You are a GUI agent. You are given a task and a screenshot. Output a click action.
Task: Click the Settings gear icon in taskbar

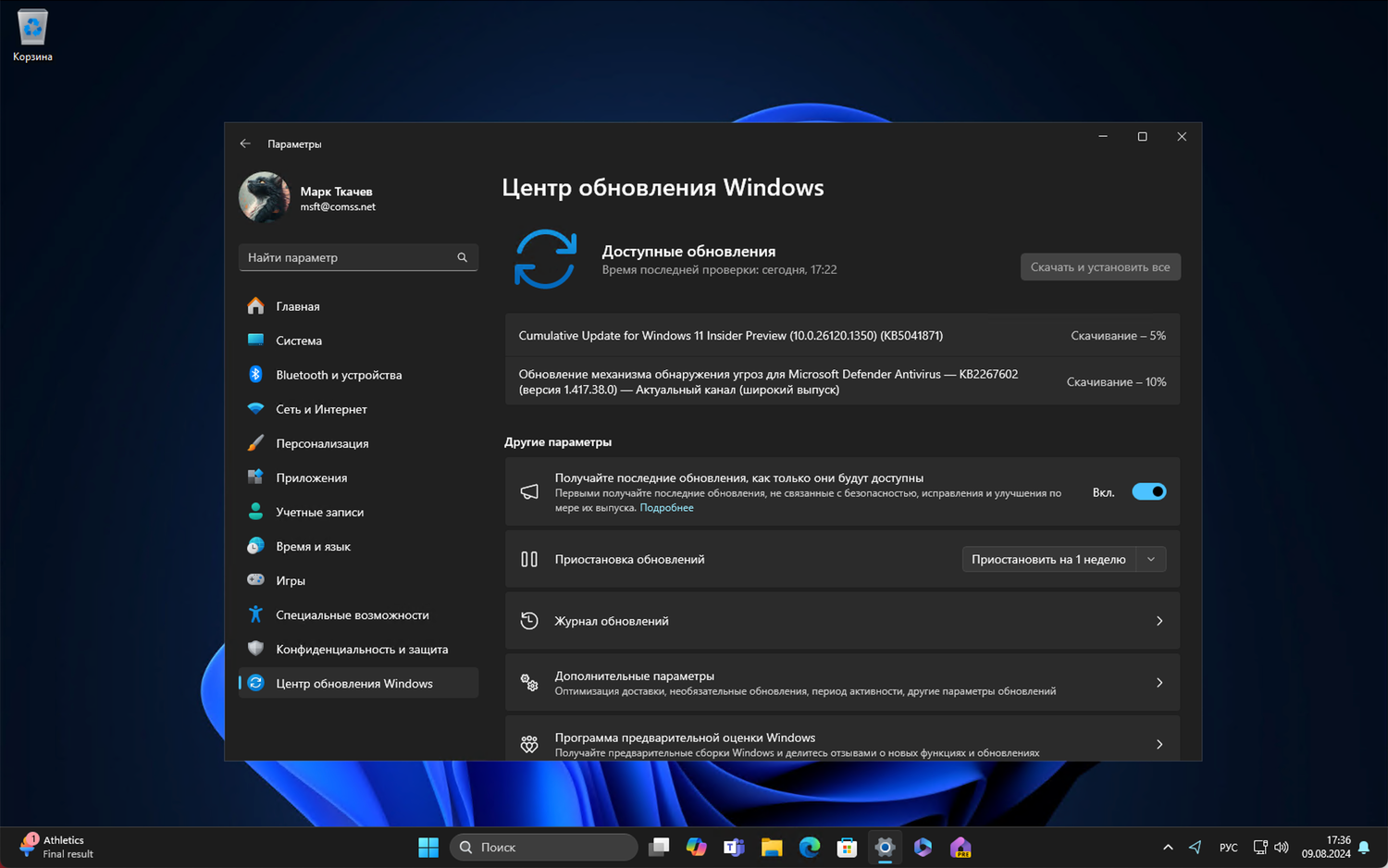tap(885, 847)
